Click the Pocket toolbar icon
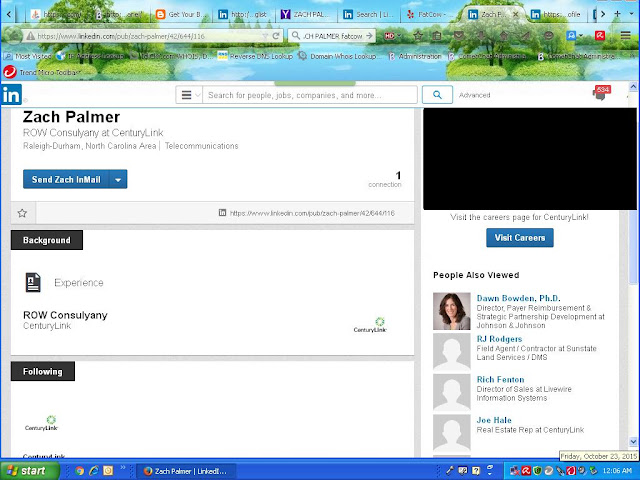Image resolution: width=640 pixels, height=480 pixels. (459, 36)
